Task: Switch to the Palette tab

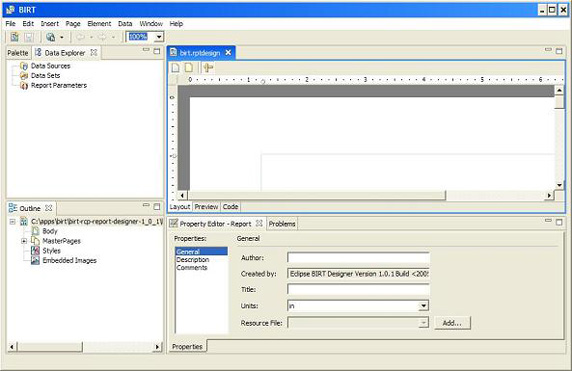Action: click(x=18, y=53)
